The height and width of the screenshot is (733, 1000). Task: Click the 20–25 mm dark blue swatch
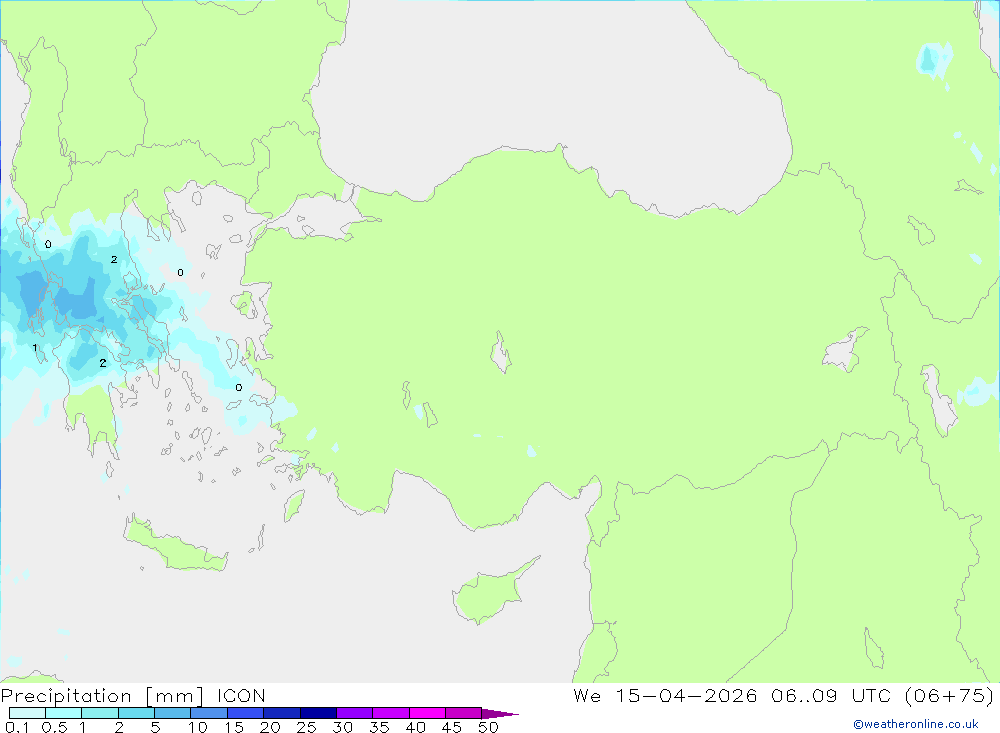[x=282, y=713]
